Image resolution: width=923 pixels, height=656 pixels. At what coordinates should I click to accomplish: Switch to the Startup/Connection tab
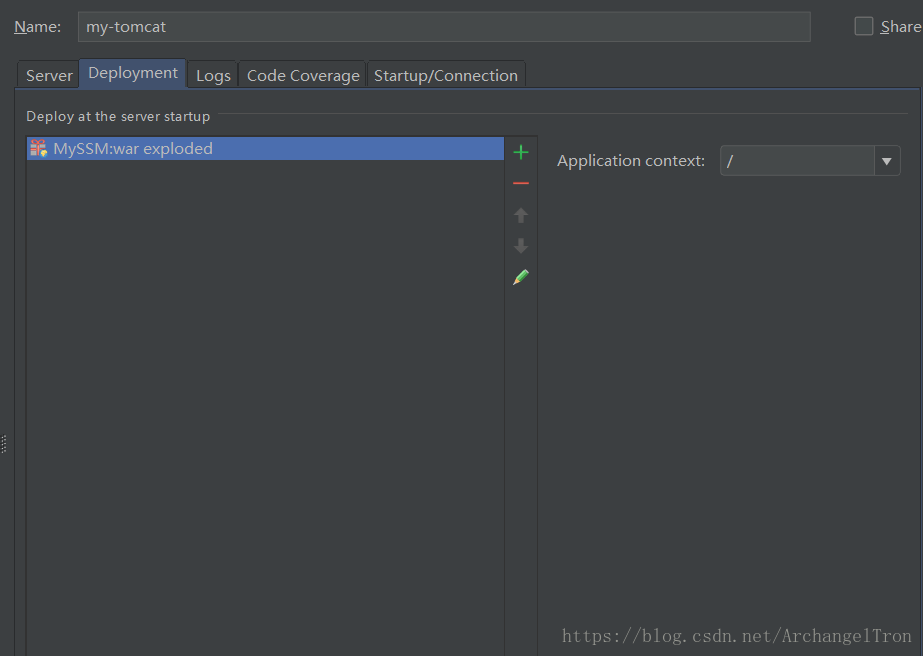coord(446,75)
